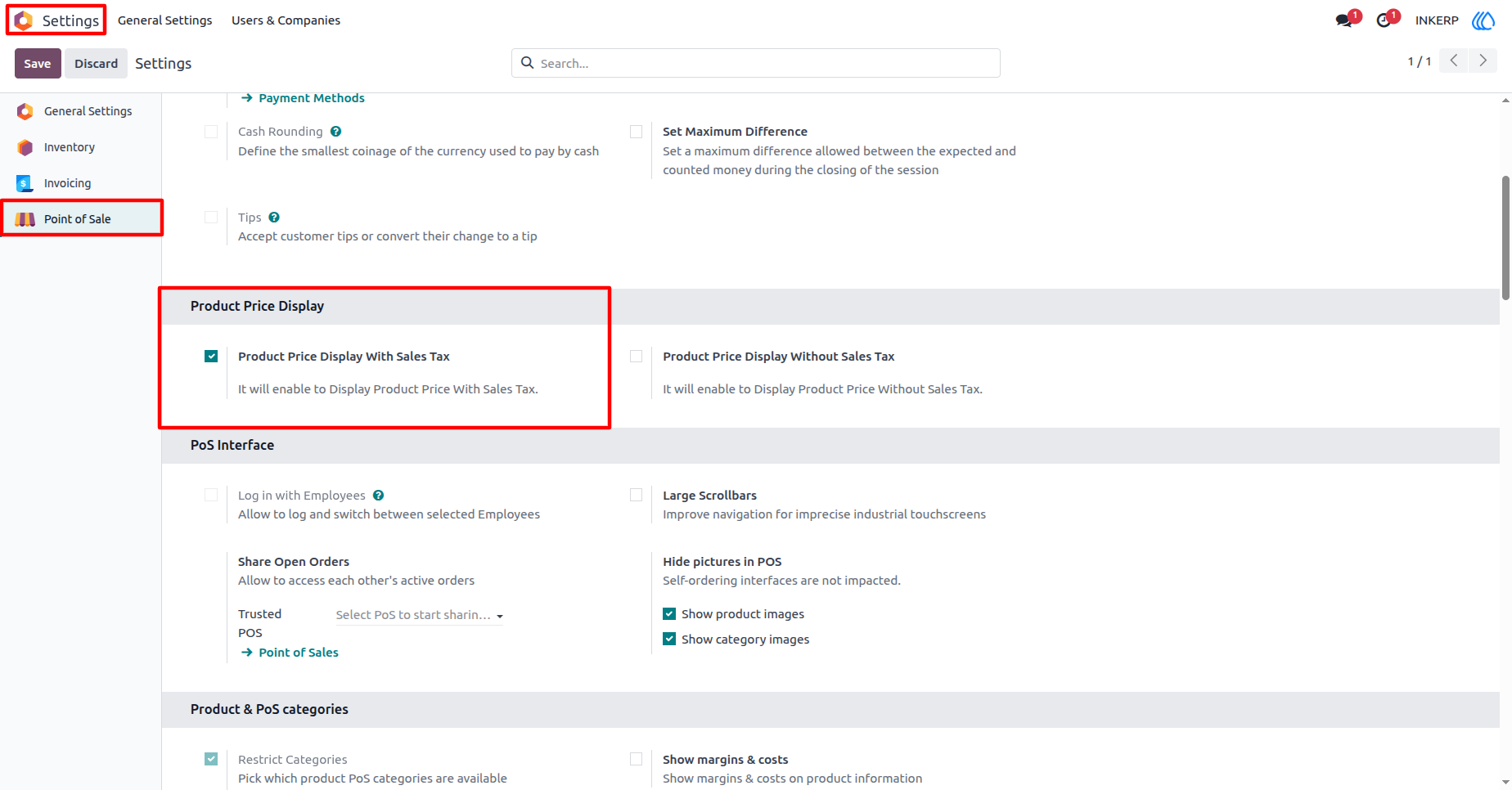Image resolution: width=1512 pixels, height=790 pixels.
Task: Click the Save button
Action: point(38,64)
